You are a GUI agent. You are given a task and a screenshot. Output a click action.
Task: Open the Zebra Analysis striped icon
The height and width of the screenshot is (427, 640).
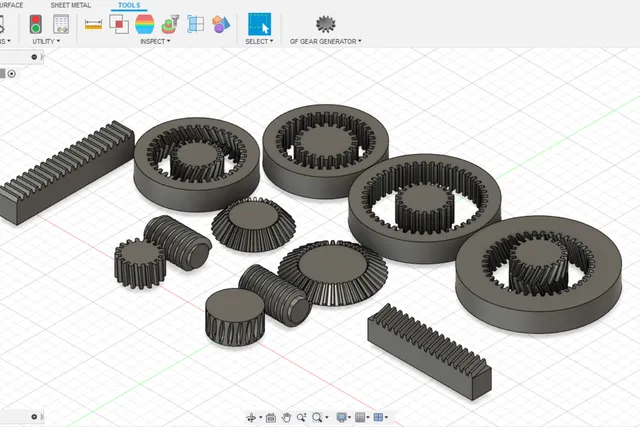click(x=144, y=24)
